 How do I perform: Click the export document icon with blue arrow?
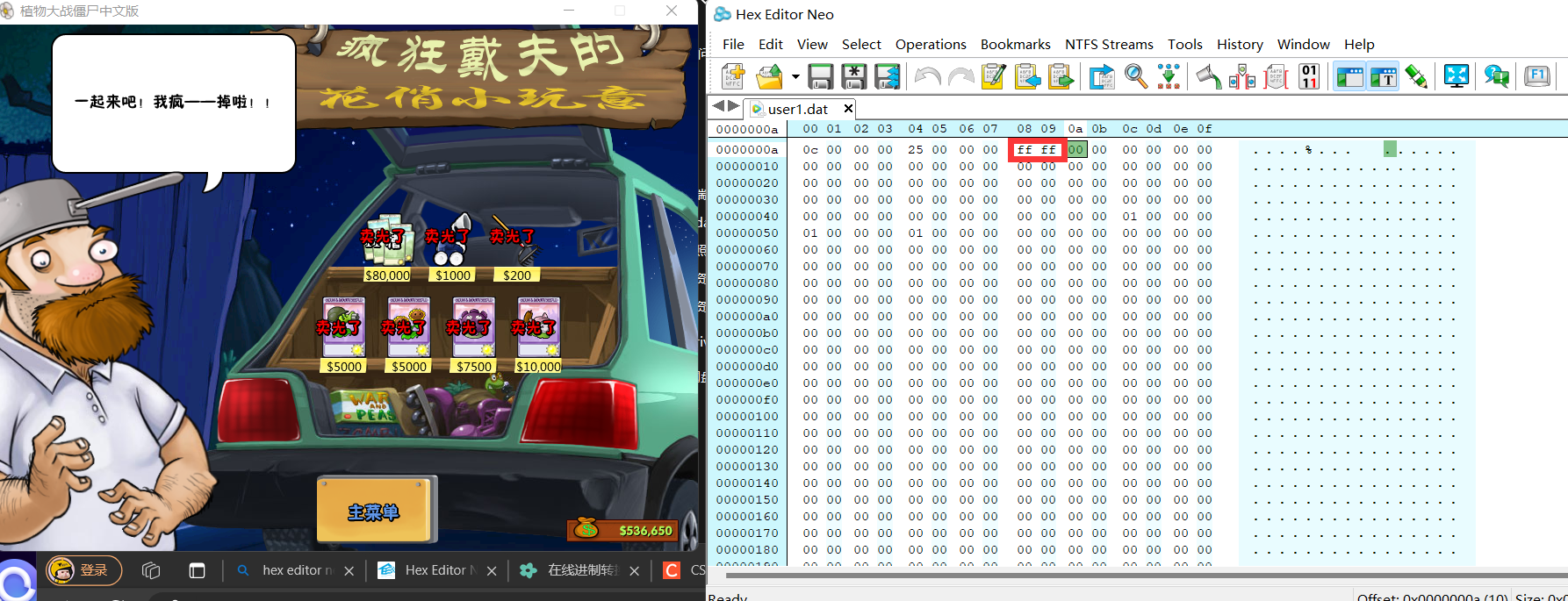[1102, 77]
